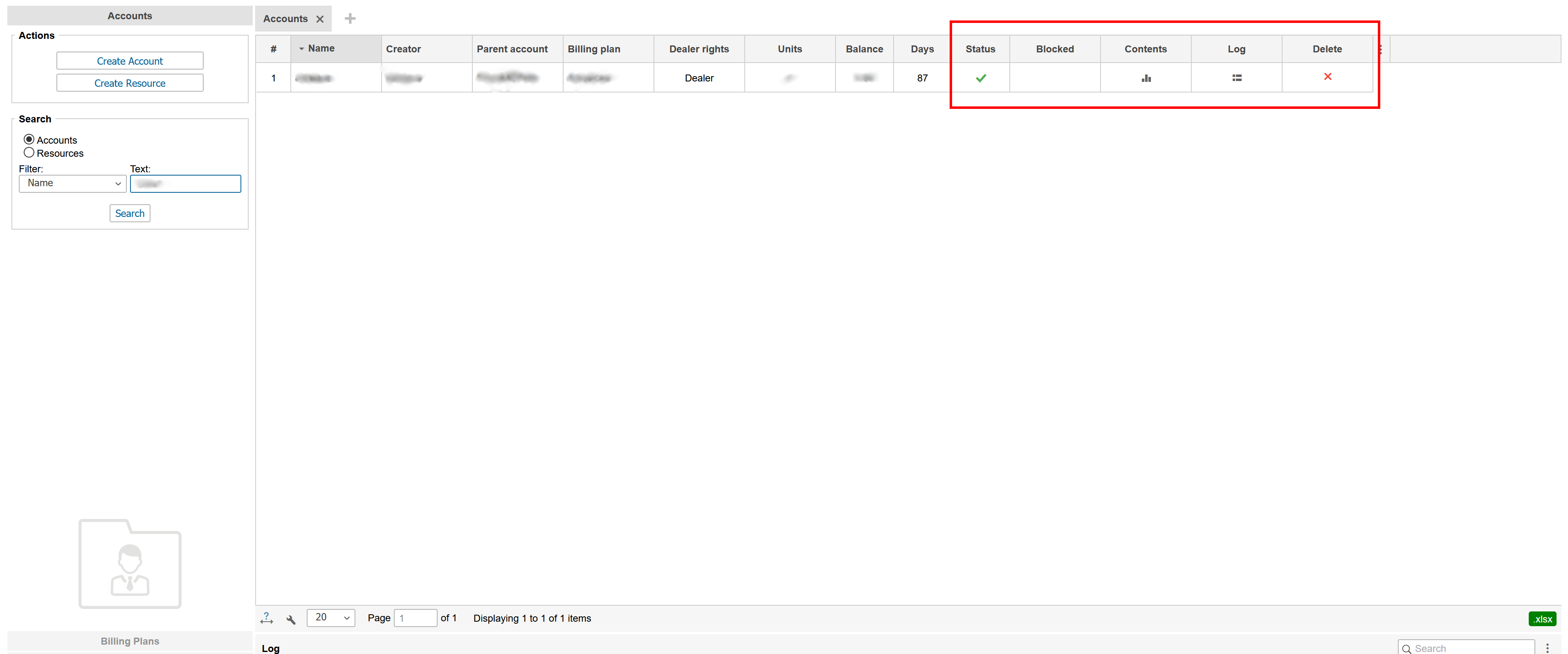1568x654 pixels.
Task: Add new tab with plus icon
Action: click(350, 19)
